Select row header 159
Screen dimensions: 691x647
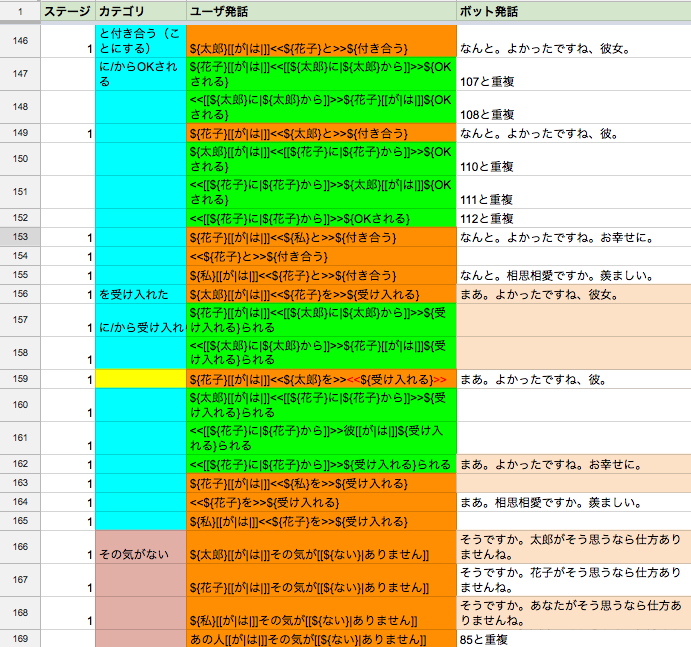20,379
